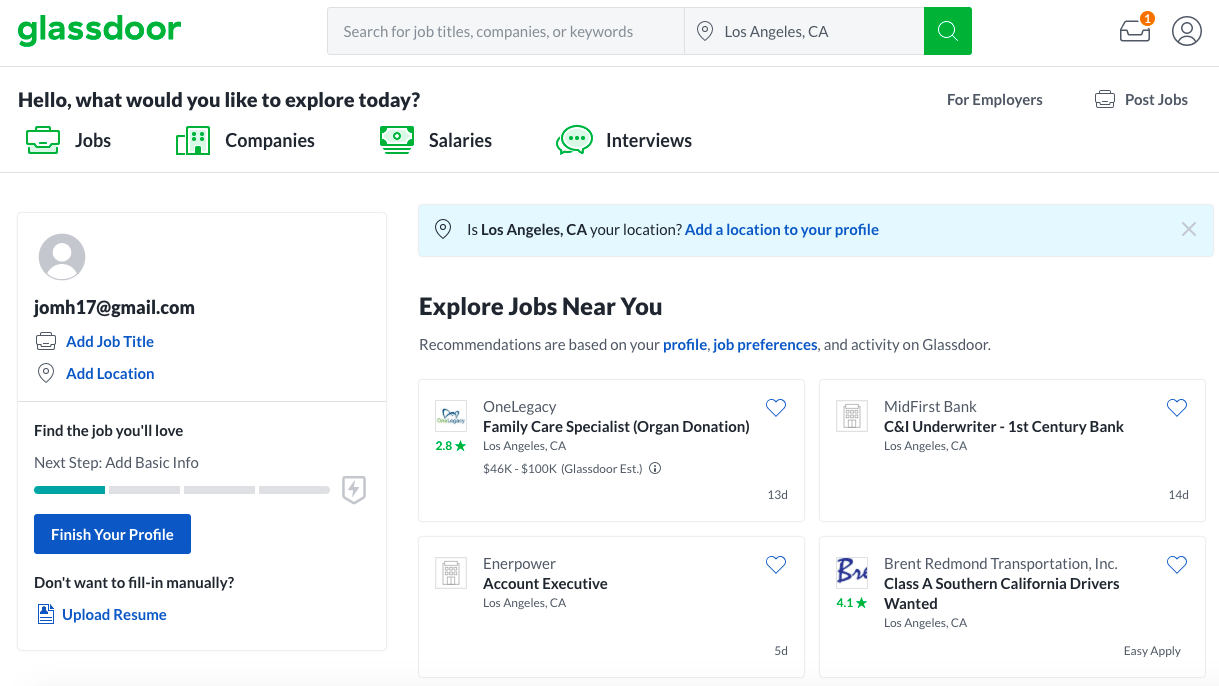Image resolution: width=1219 pixels, height=686 pixels.
Task: Focus the job title keyword search field
Action: click(505, 32)
